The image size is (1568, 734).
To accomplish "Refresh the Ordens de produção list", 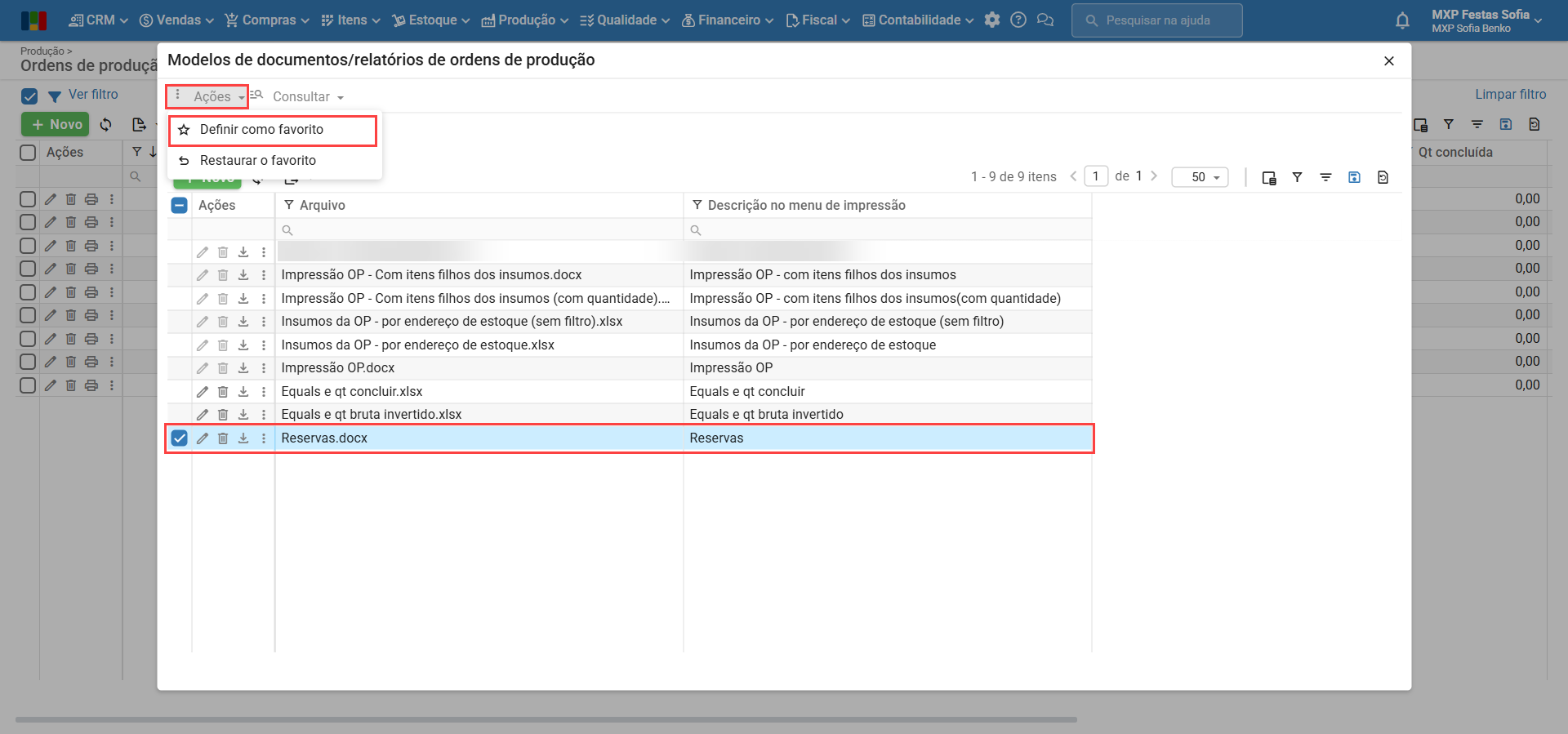I will (106, 125).
